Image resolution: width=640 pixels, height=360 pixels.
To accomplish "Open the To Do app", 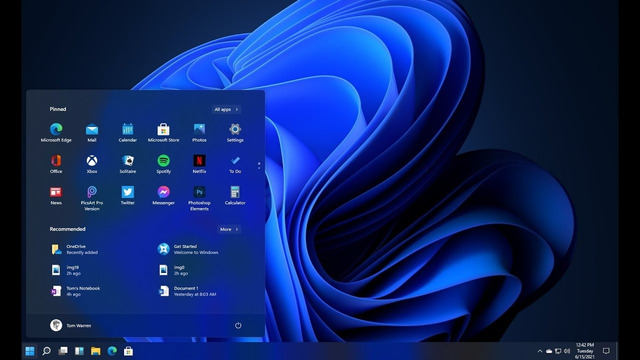I will pos(235,164).
